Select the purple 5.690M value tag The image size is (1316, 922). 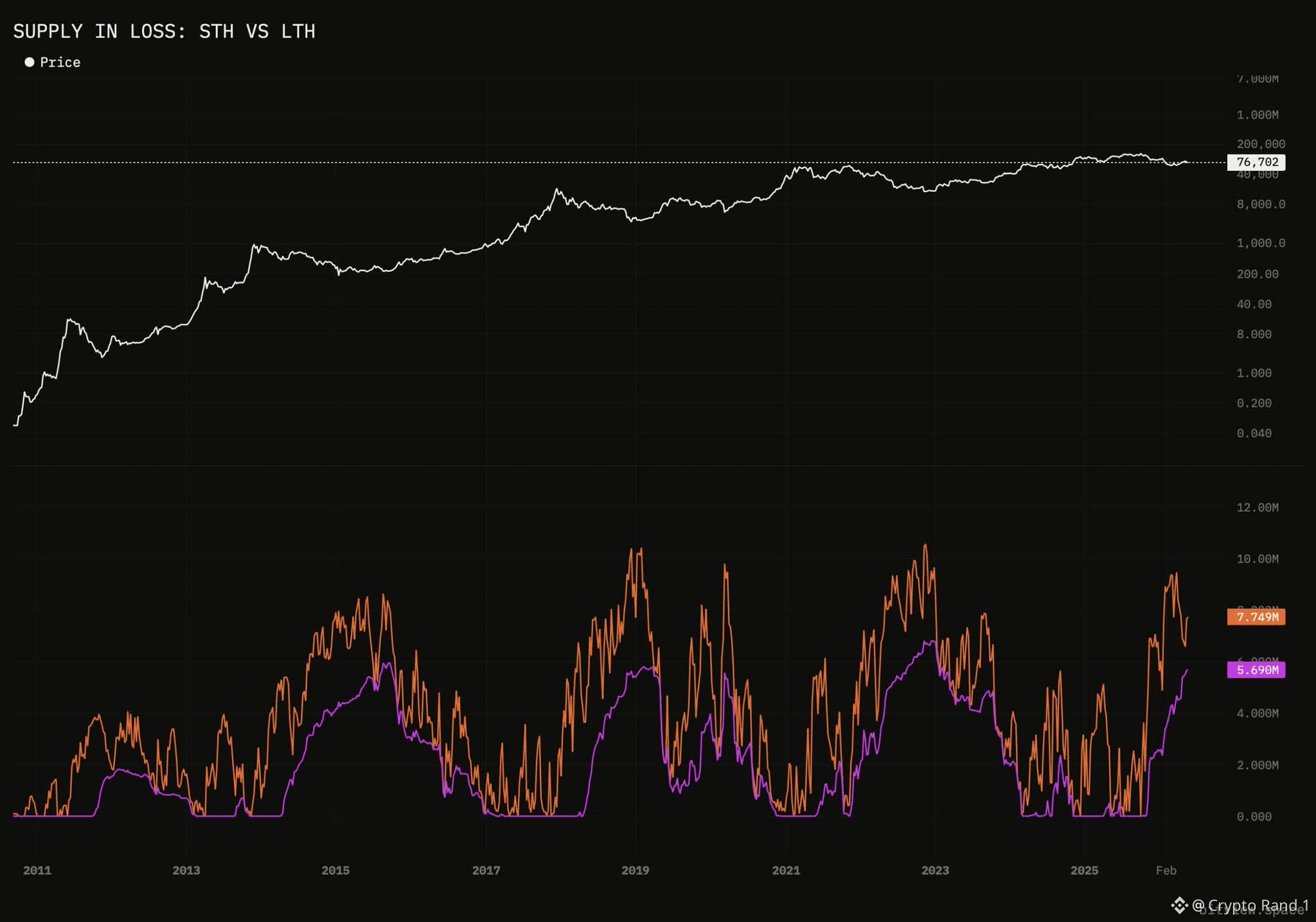click(1256, 670)
